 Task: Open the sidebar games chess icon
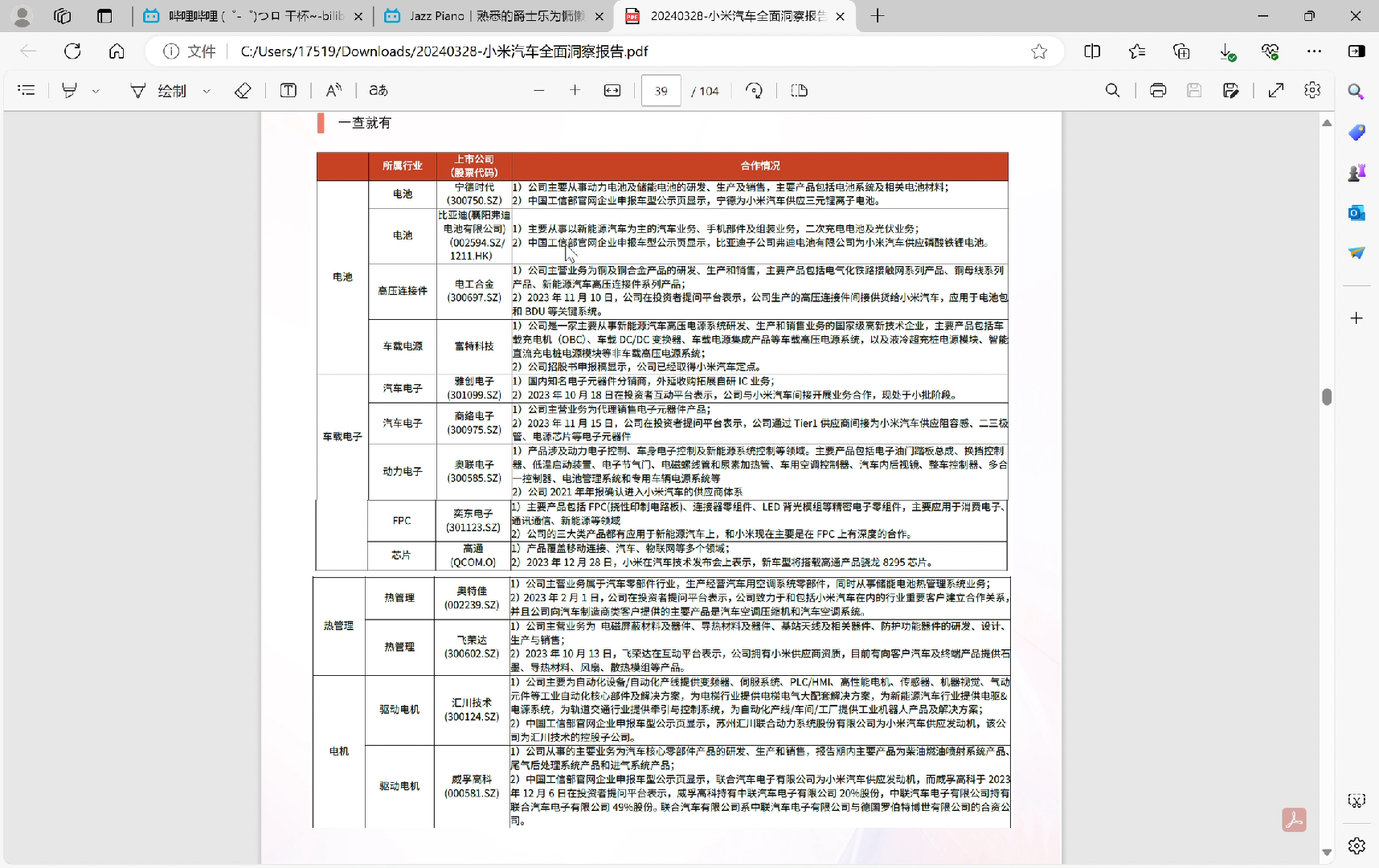(x=1356, y=172)
